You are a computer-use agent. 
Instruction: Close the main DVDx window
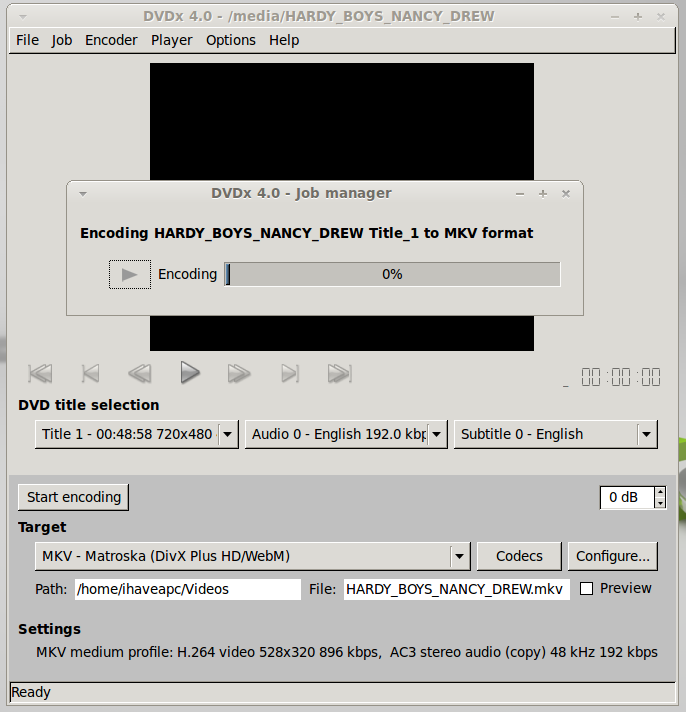(661, 17)
